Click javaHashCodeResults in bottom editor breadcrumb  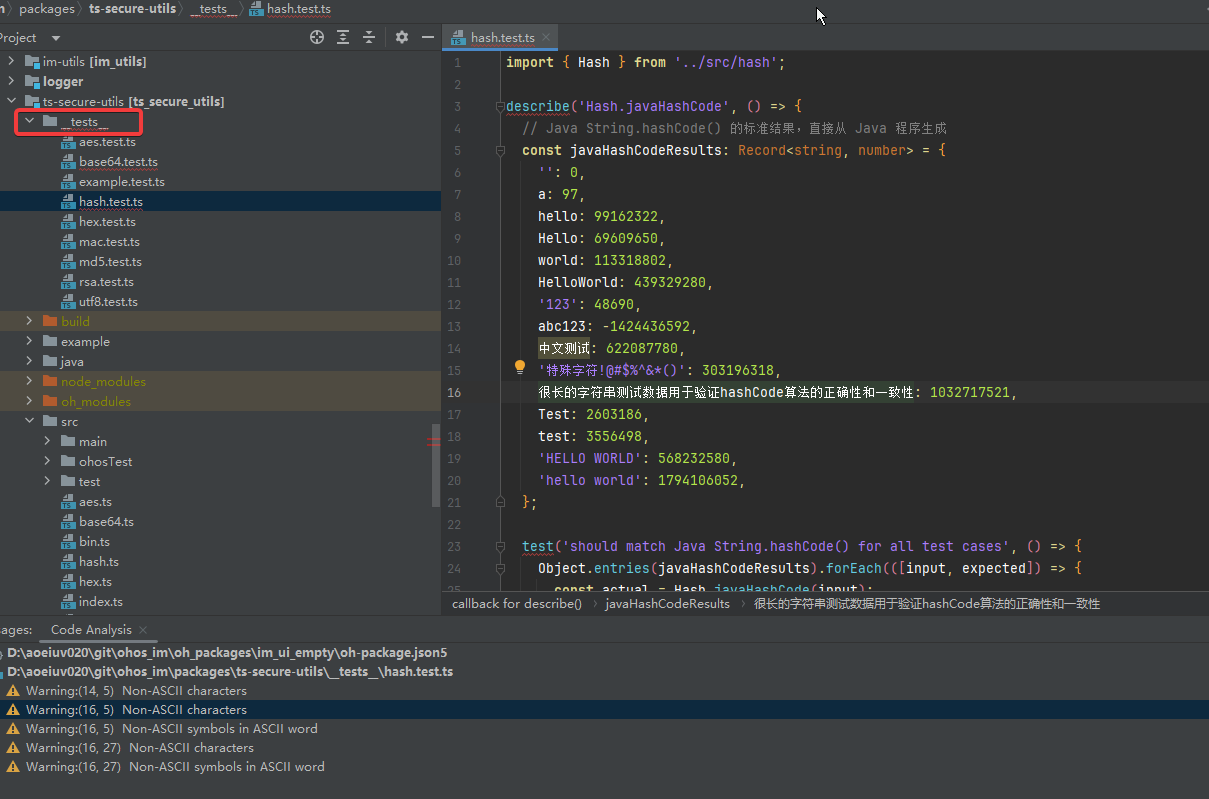(667, 604)
